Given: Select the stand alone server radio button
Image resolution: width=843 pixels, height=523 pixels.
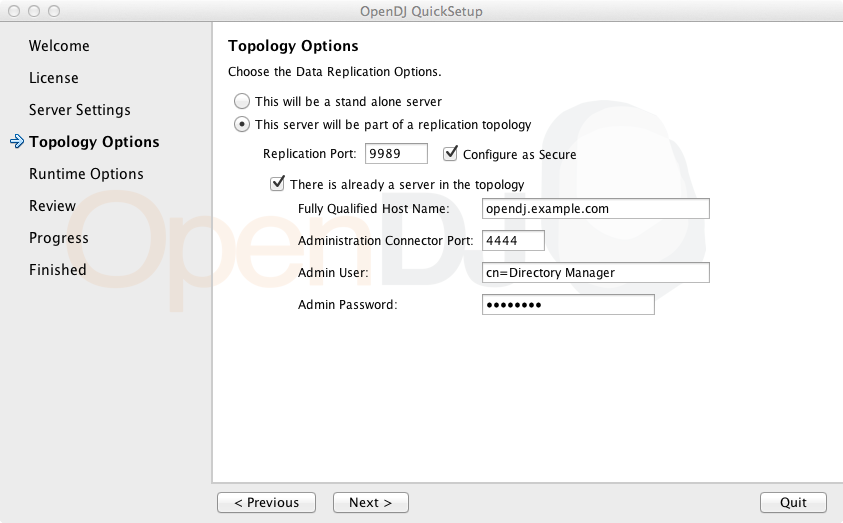Looking at the screenshot, I should (x=242, y=101).
